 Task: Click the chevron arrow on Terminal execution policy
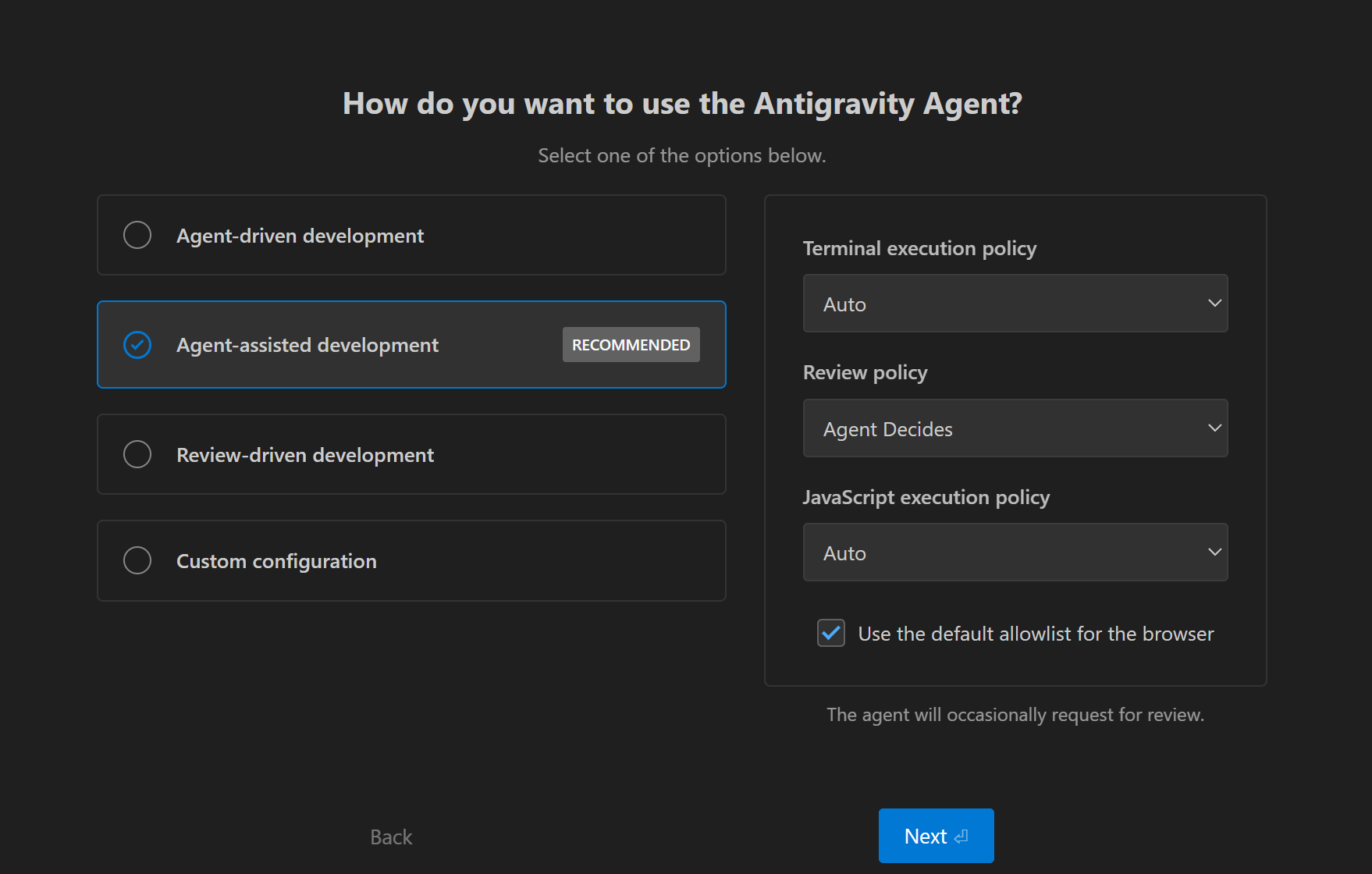point(1214,303)
